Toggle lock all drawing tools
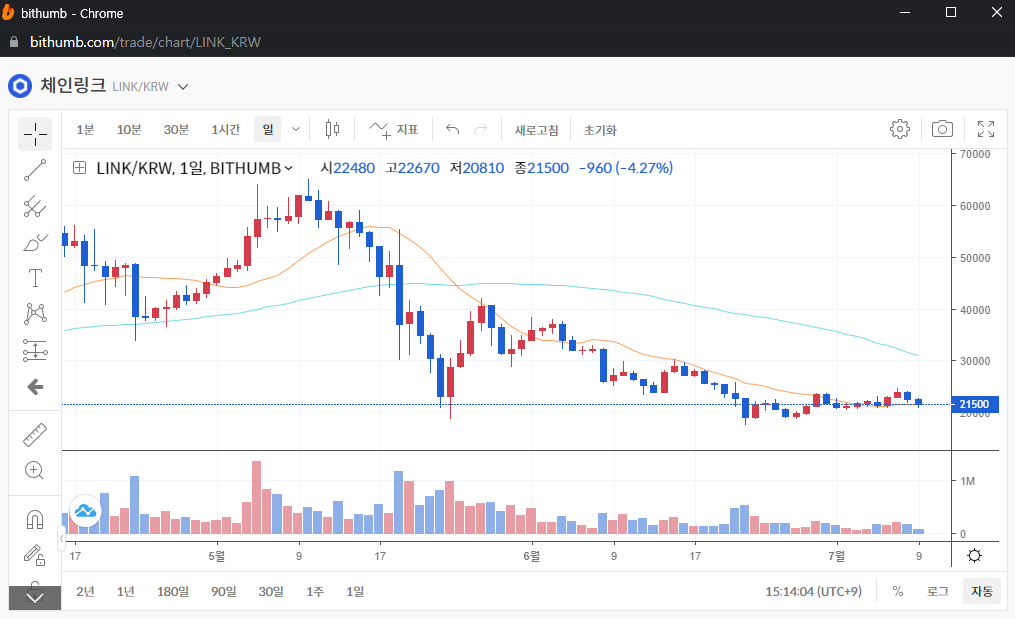 pyautogui.click(x=35, y=556)
